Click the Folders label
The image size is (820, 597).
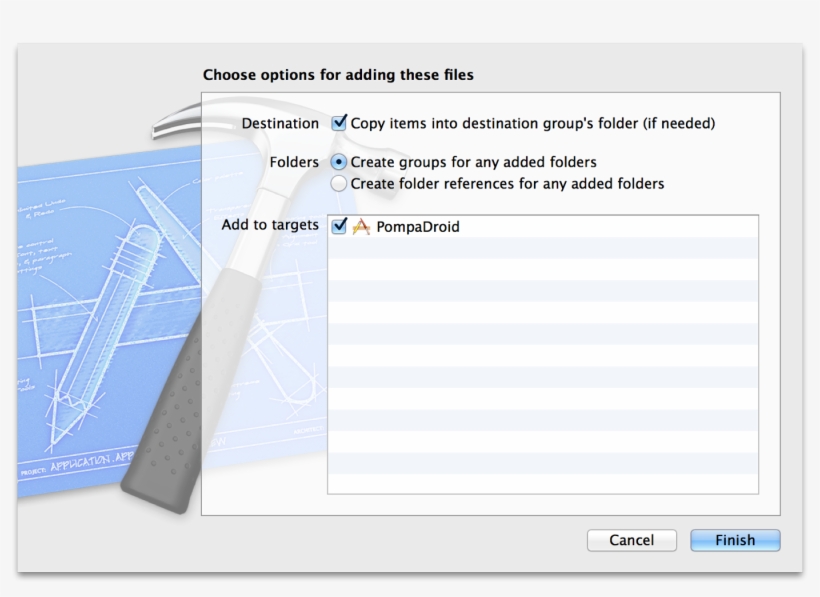(294, 162)
